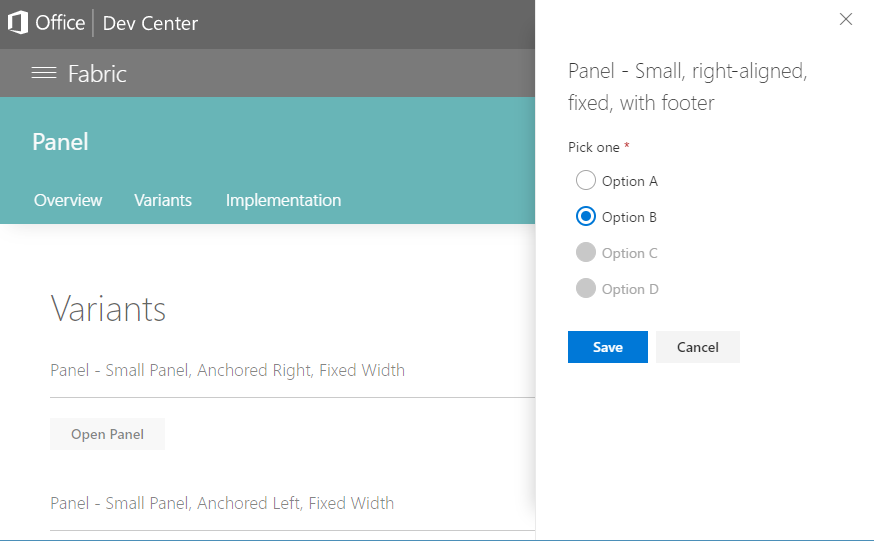
Task: Open the Implementation tab
Action: pos(283,200)
